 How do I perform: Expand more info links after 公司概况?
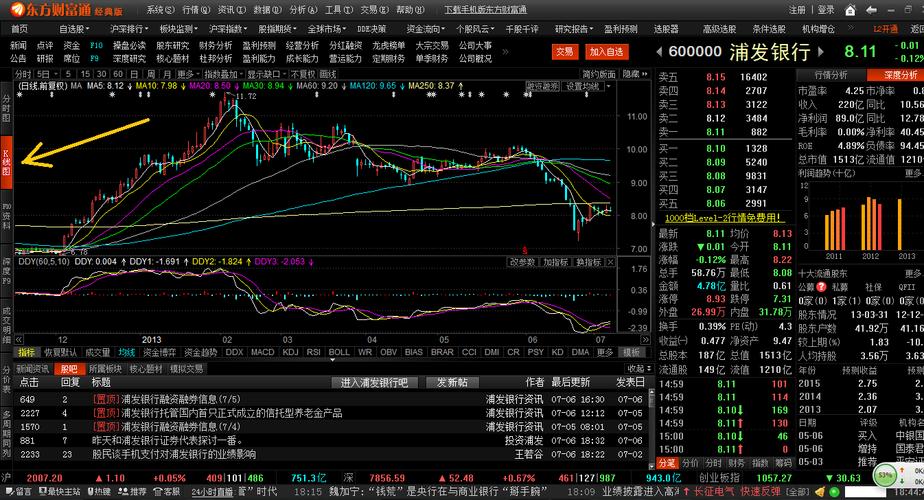[505, 52]
